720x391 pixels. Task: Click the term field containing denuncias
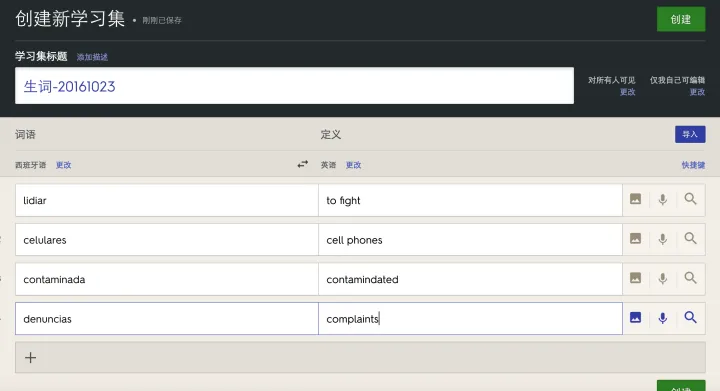[167, 318]
